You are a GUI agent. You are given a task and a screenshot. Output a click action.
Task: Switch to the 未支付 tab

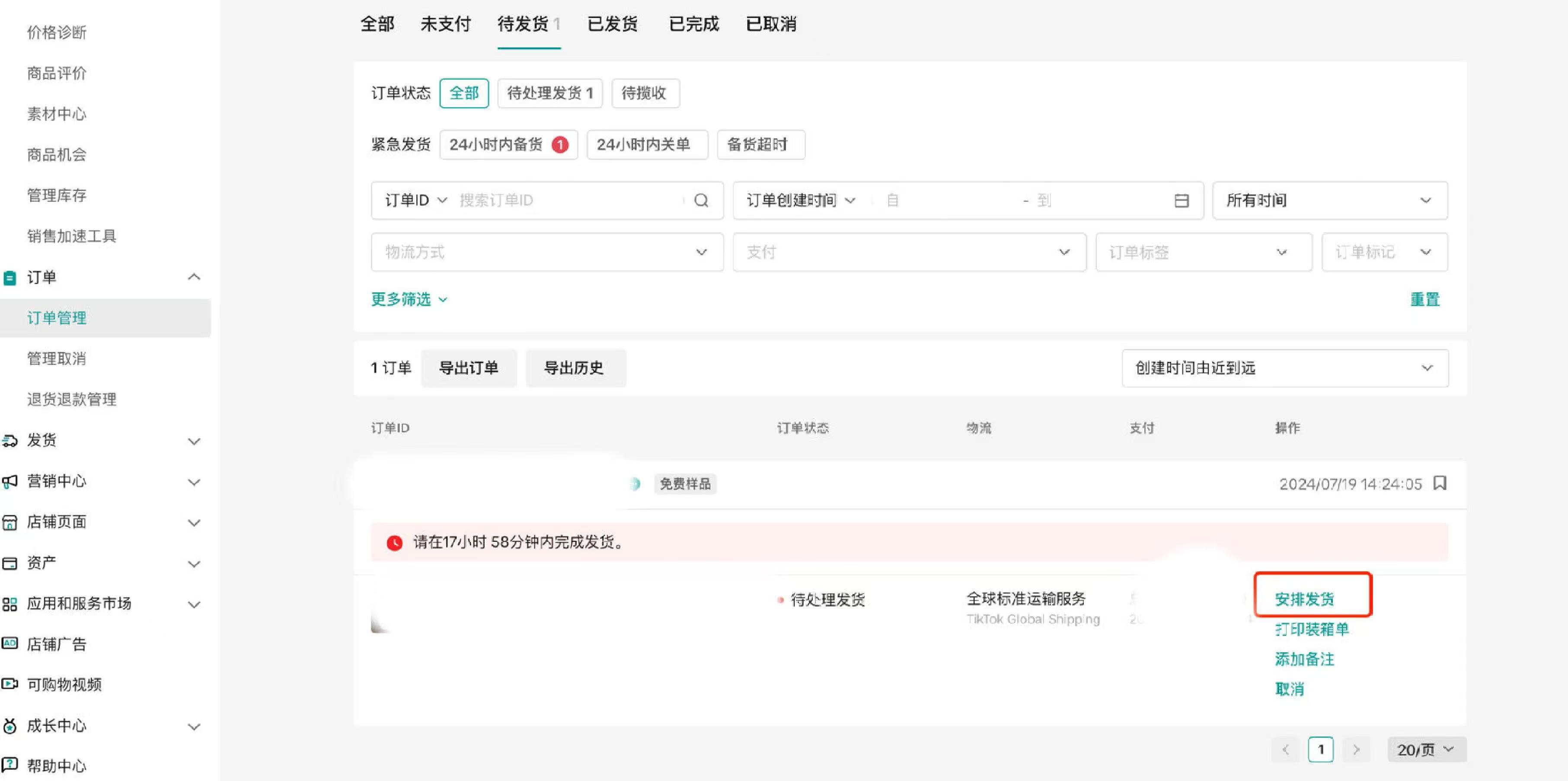coord(446,24)
